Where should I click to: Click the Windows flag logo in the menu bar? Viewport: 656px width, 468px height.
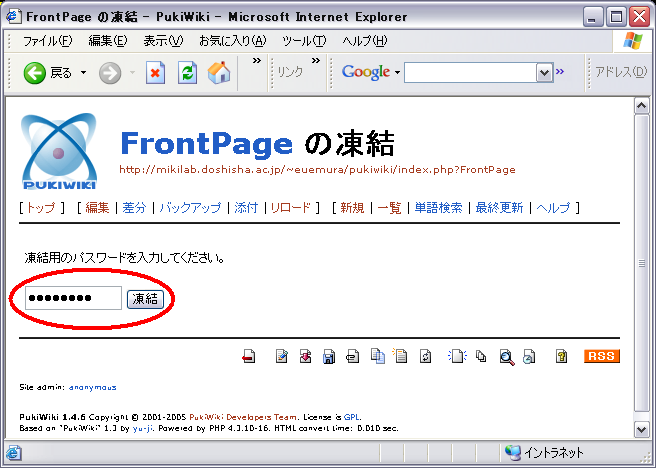tap(633, 41)
